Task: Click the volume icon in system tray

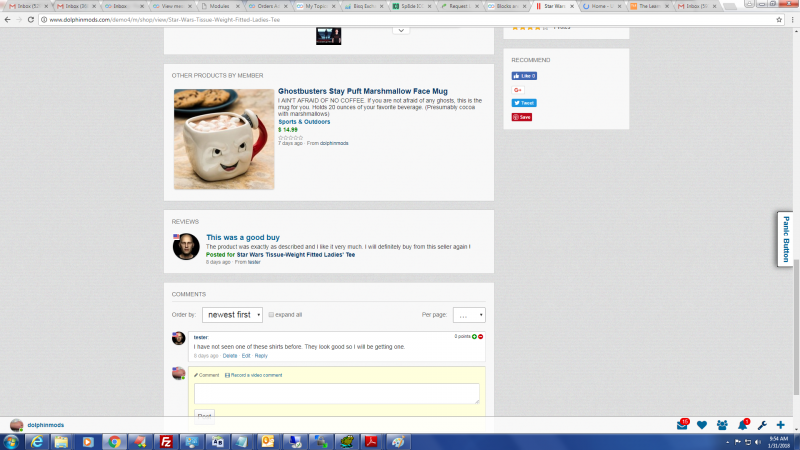Action: (x=758, y=442)
